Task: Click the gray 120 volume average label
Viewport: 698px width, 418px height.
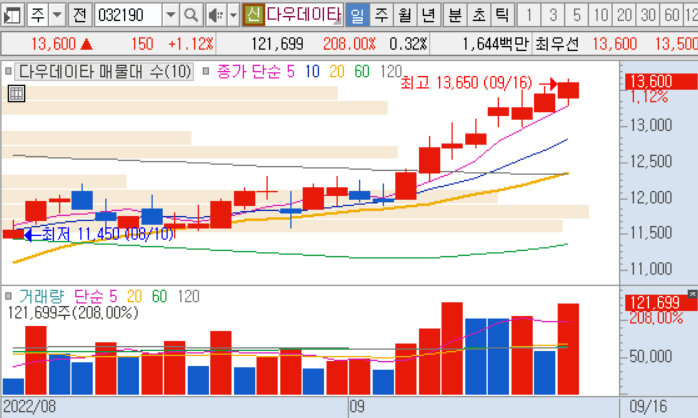Action: click(188, 296)
